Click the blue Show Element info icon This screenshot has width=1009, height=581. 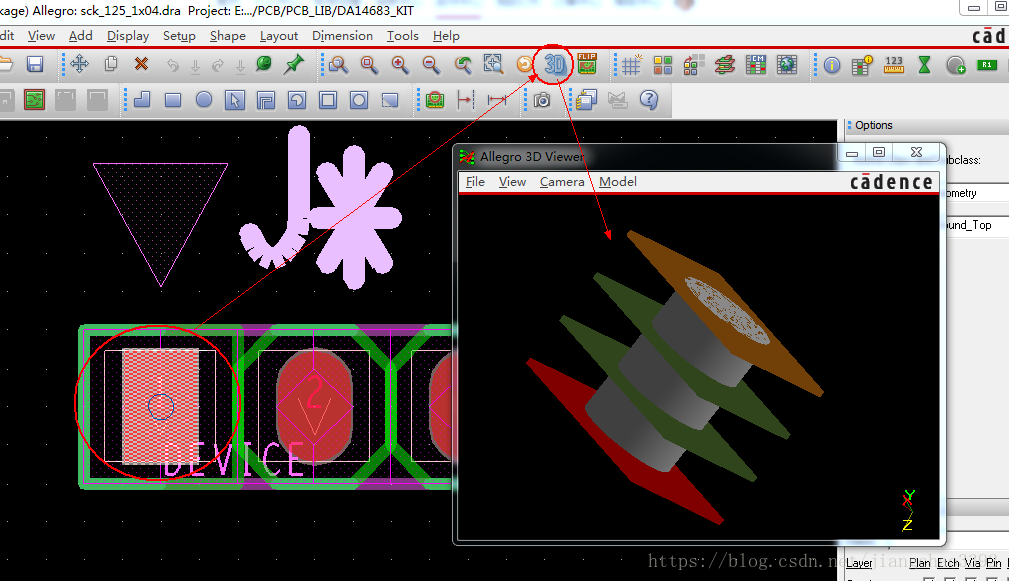(x=832, y=65)
